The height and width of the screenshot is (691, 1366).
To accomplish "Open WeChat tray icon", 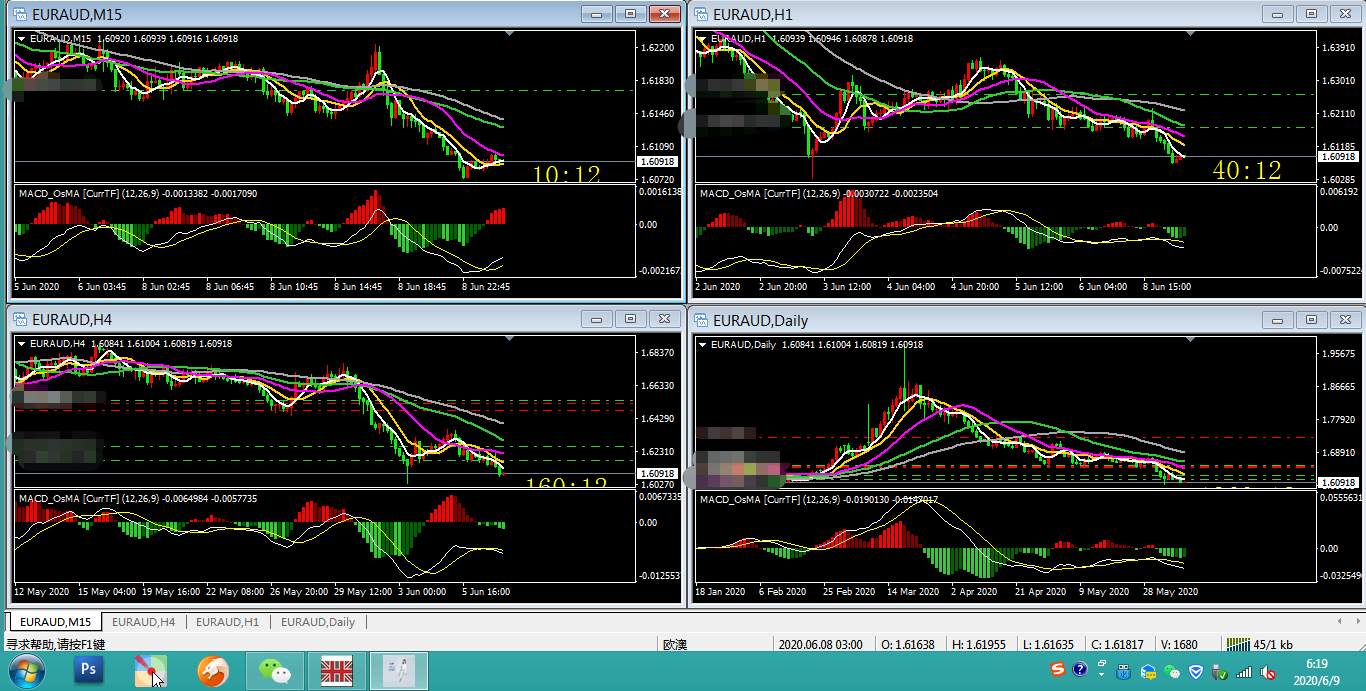I will tap(1171, 672).
